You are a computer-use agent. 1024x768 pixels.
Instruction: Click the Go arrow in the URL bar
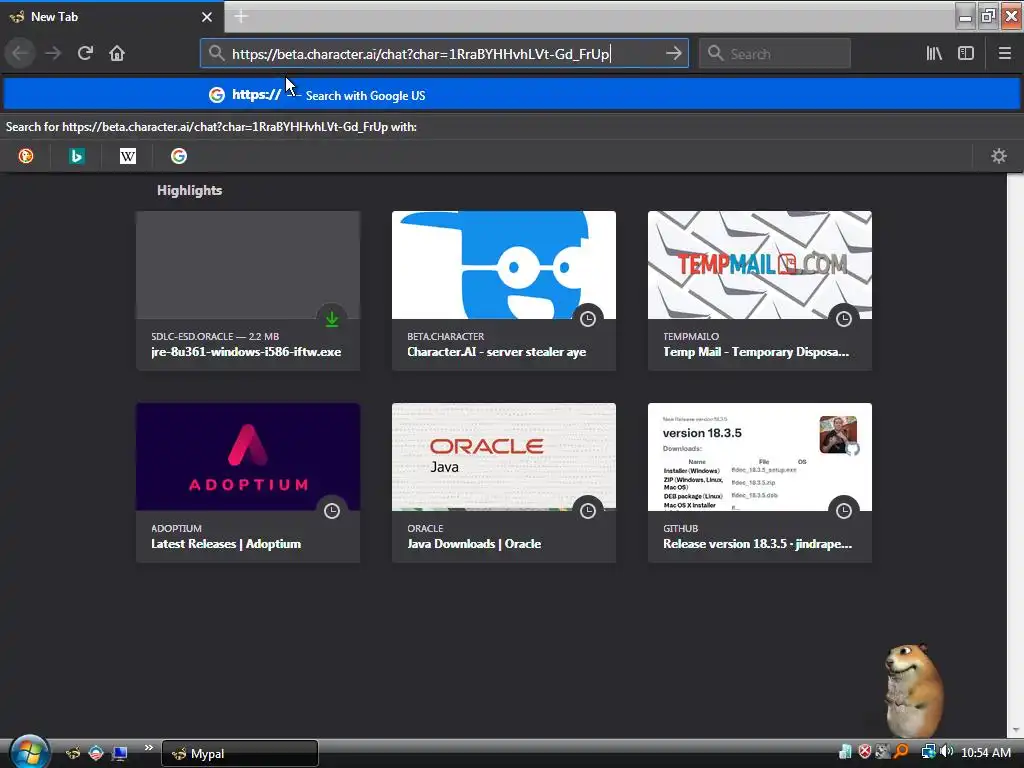[673, 54]
